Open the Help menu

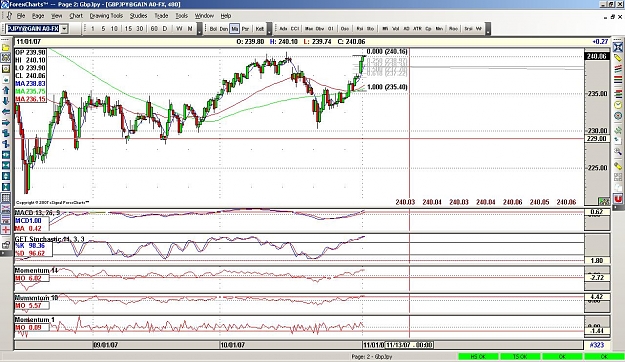(226, 16)
